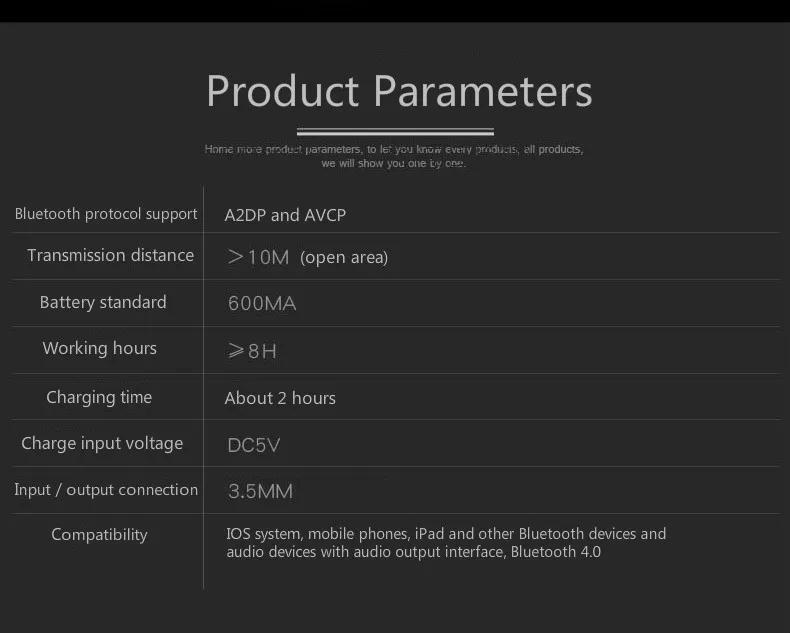Click the Product Parameters heading
Image resolution: width=790 pixels, height=633 pixels.
[399, 92]
